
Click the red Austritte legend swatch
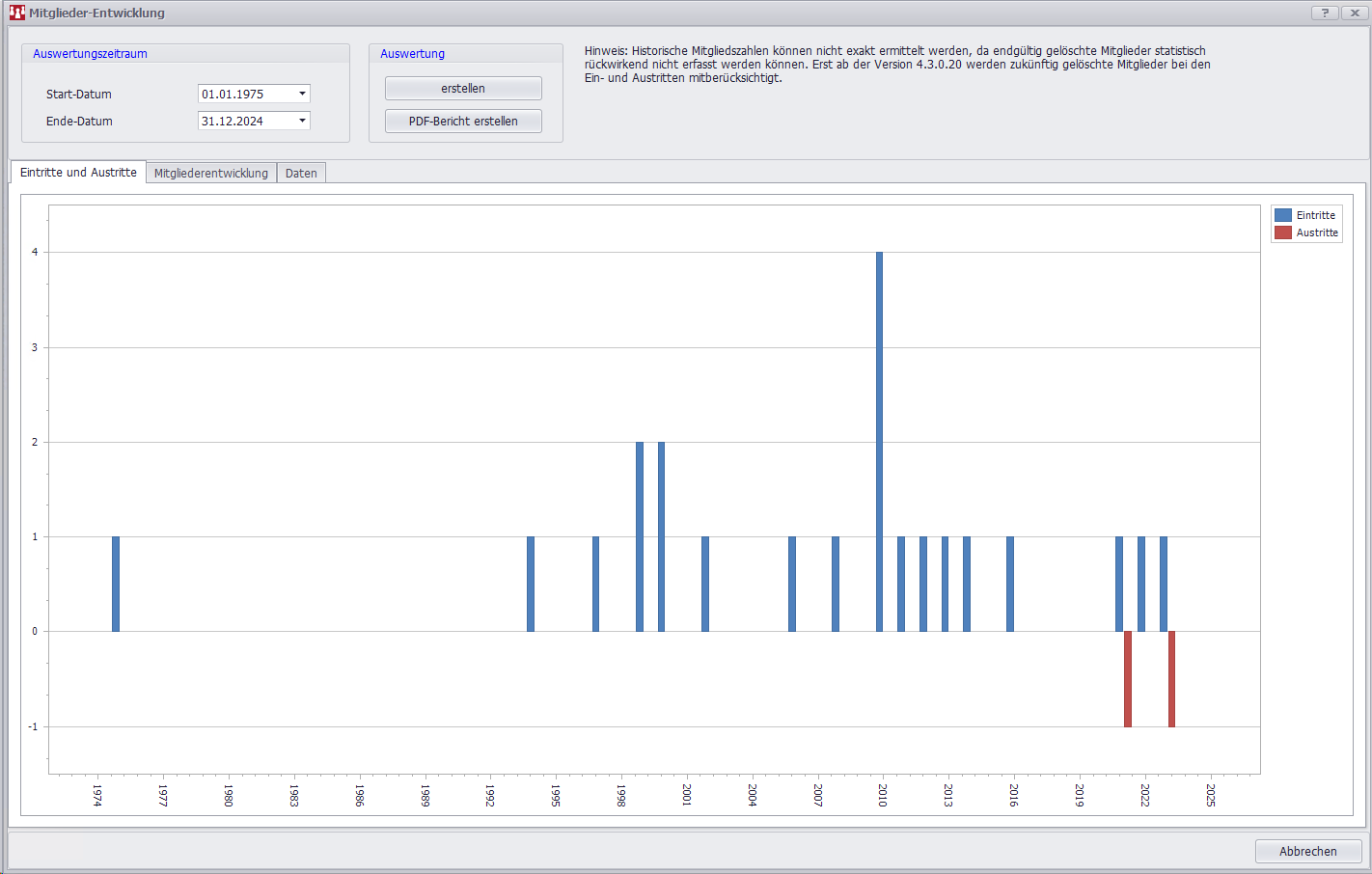(1282, 232)
